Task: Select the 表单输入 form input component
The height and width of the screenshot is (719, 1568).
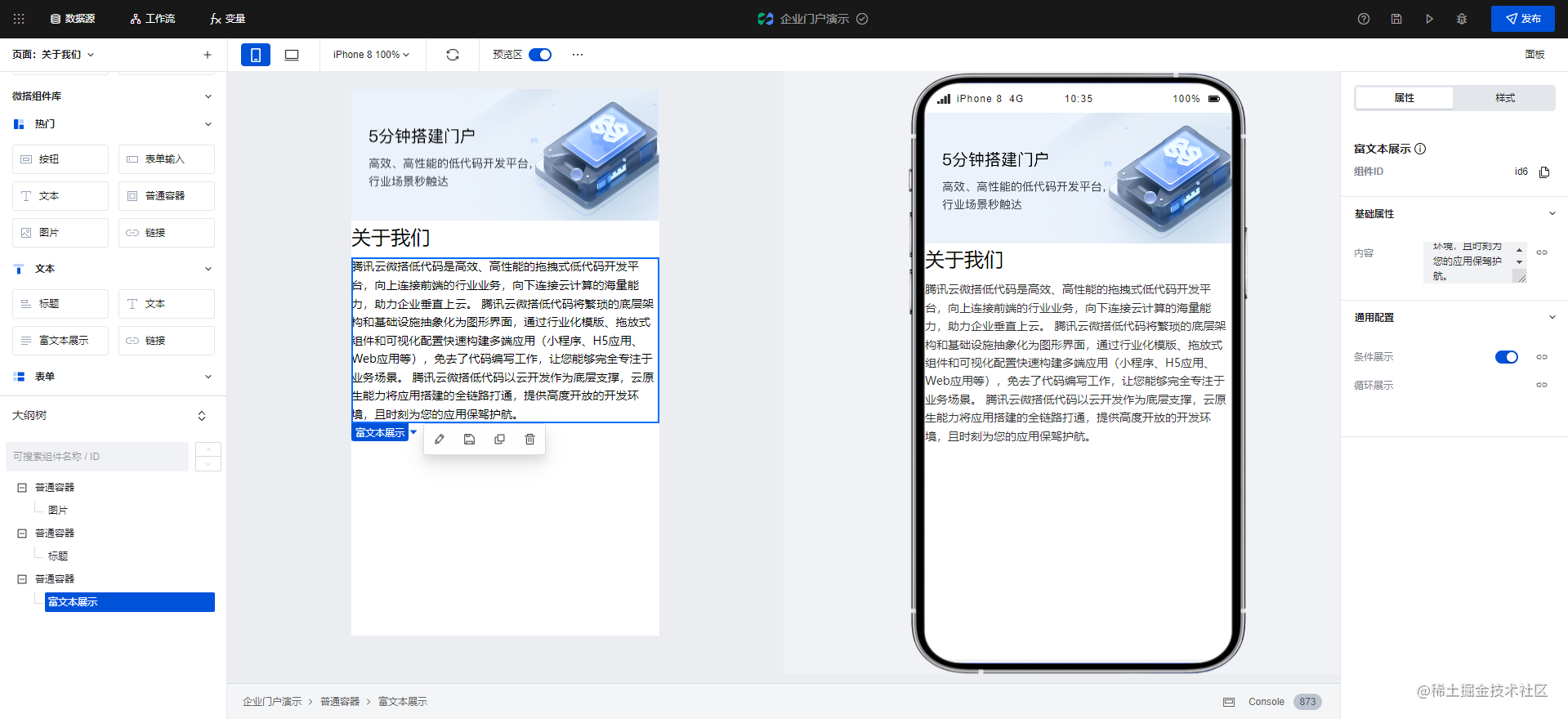Action: (x=167, y=159)
